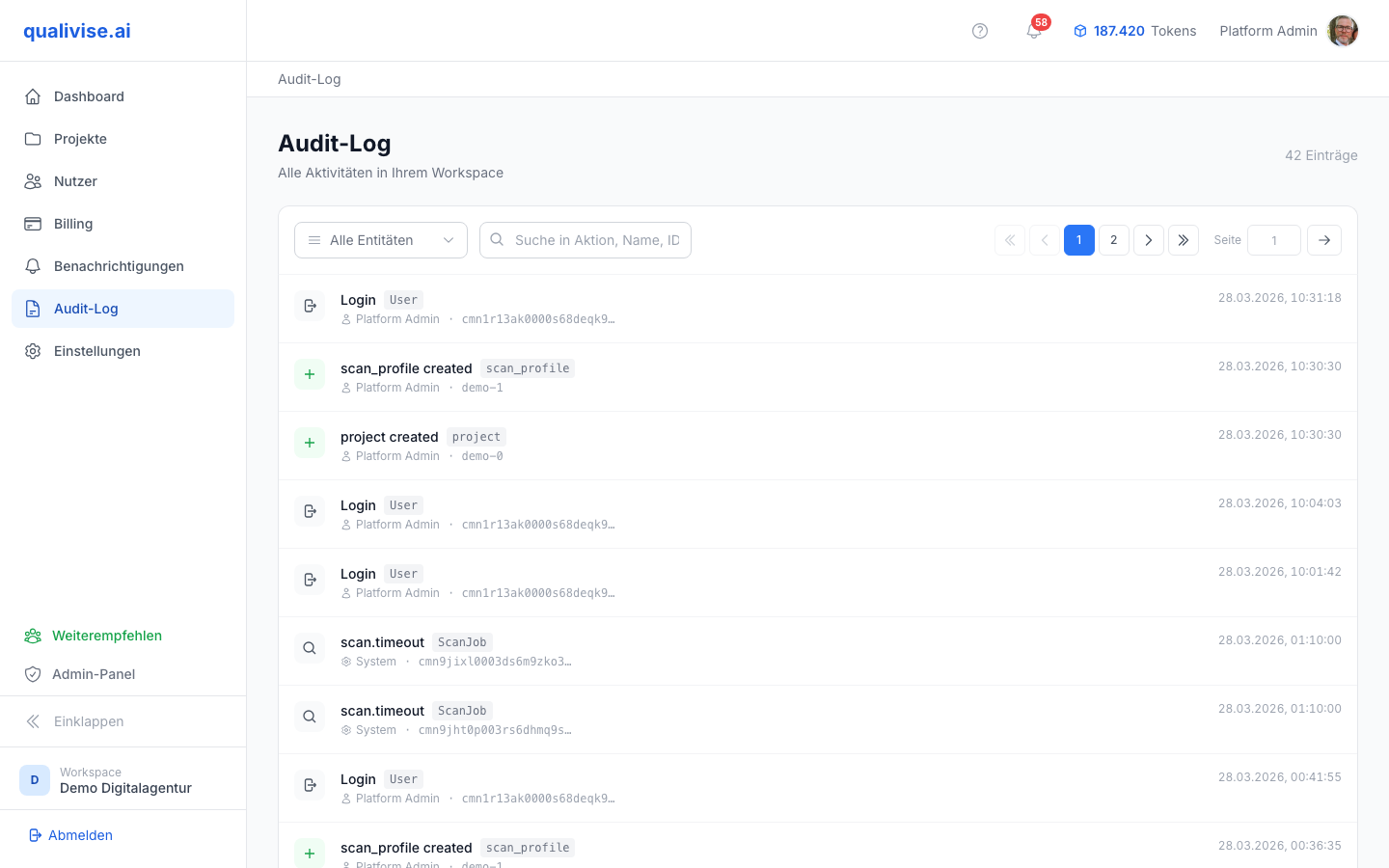Click plus icon of project created entry
Viewport: 1389px width, 868px height.
(x=310, y=443)
